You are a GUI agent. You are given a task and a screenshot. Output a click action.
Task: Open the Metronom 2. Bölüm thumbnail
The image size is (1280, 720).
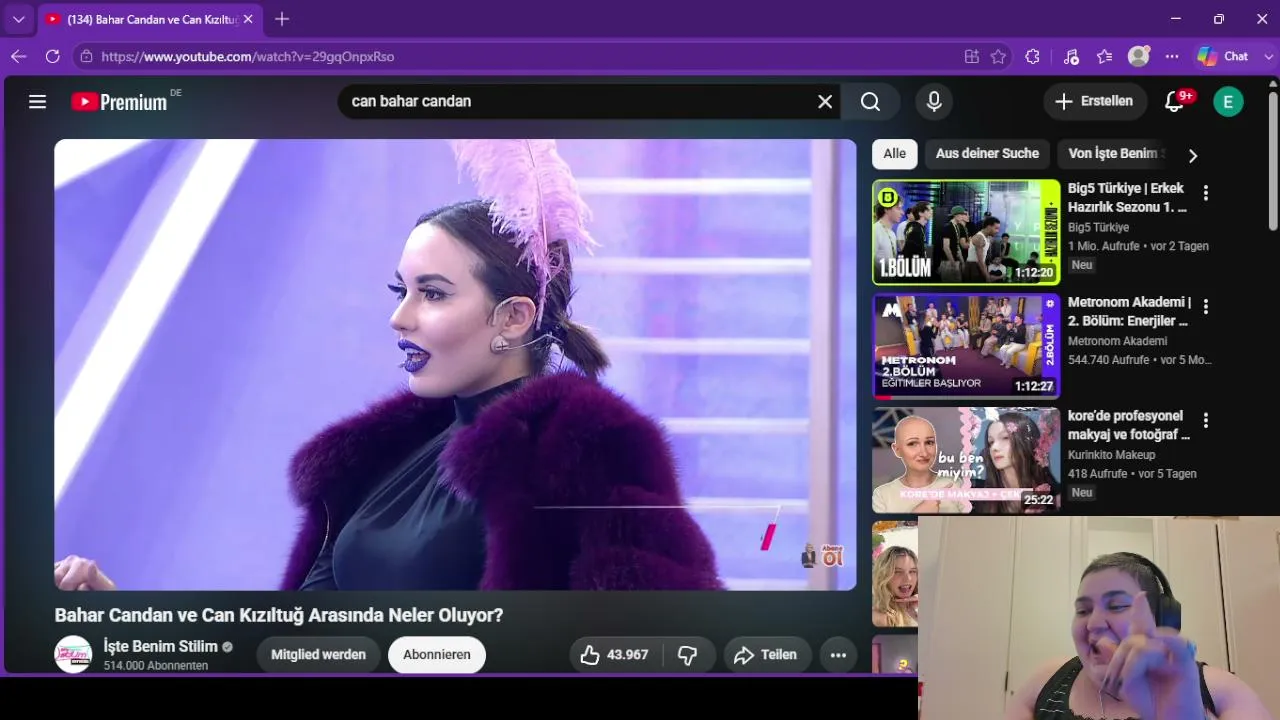(966, 346)
